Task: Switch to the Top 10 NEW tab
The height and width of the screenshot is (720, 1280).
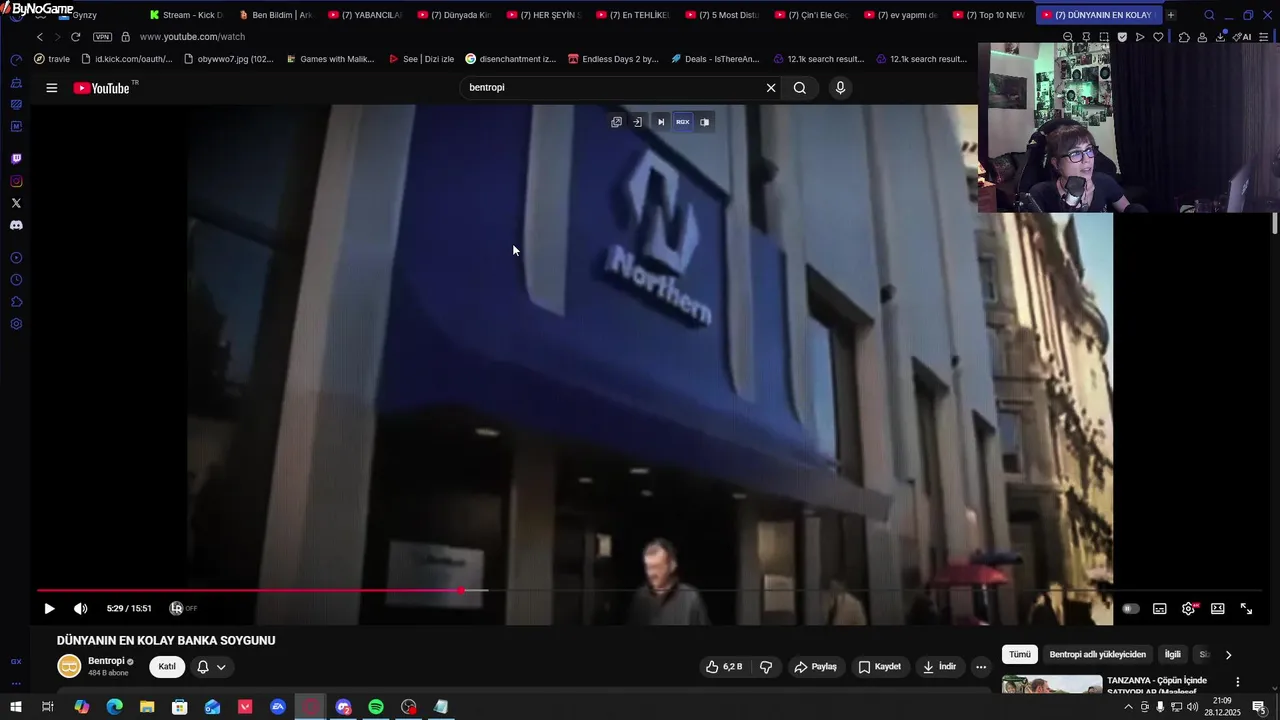Action: click(x=988, y=15)
